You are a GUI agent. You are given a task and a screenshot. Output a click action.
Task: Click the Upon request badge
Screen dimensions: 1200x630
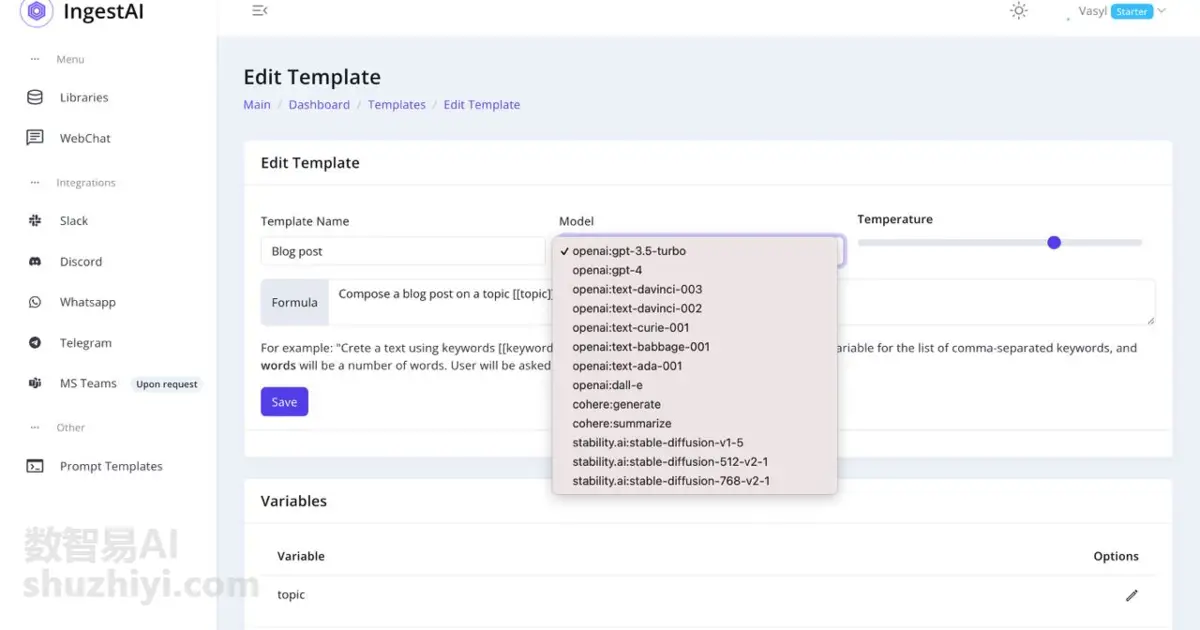click(167, 384)
